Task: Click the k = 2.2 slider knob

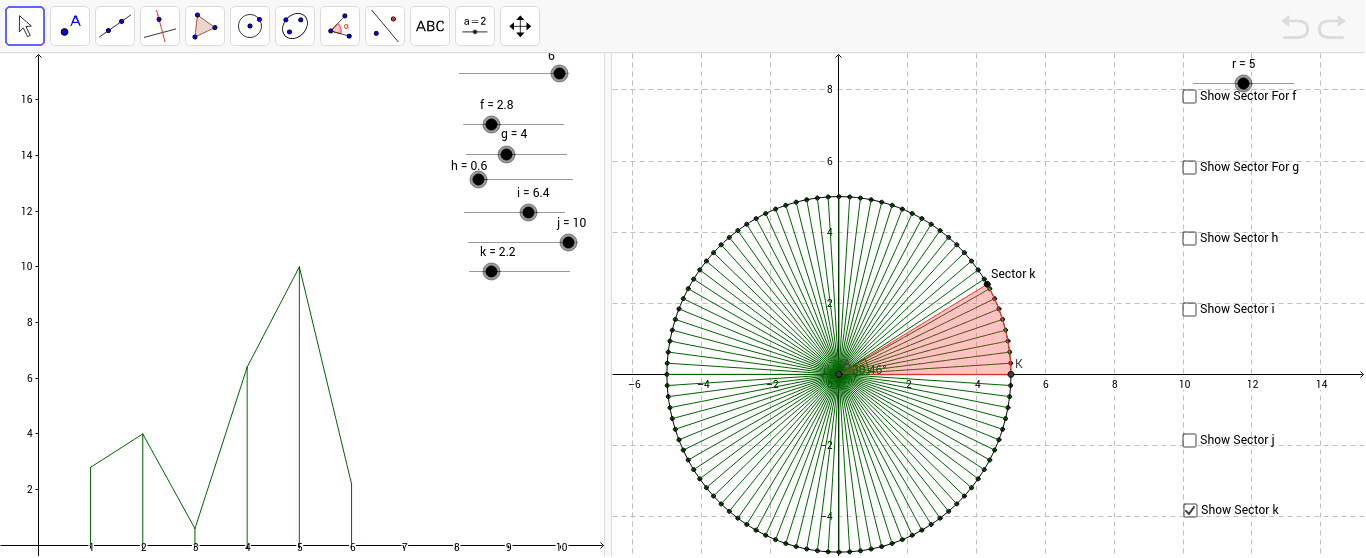Action: pyautogui.click(x=491, y=271)
